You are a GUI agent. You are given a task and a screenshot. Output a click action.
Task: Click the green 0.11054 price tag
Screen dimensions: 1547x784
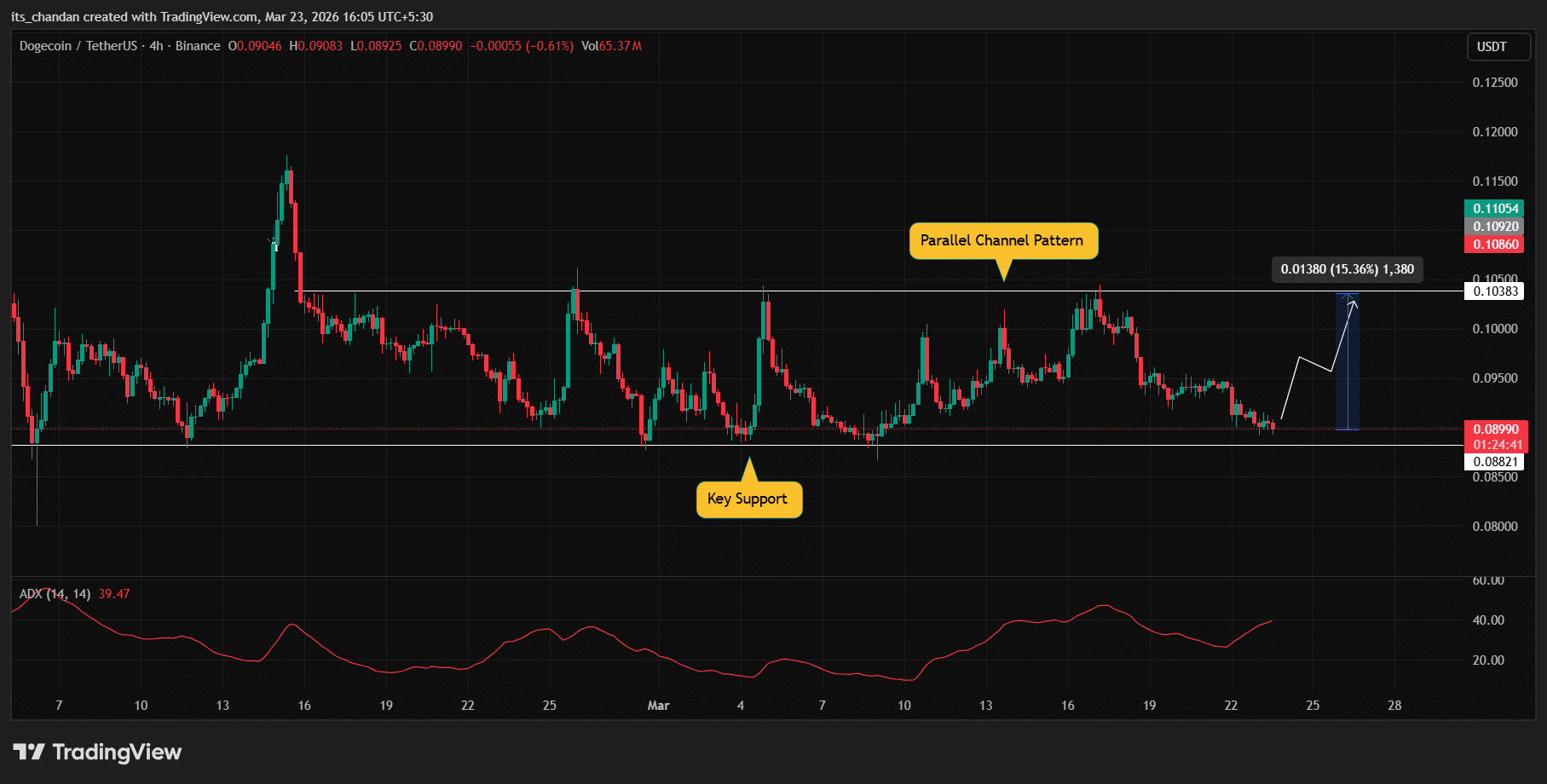[x=1496, y=209]
